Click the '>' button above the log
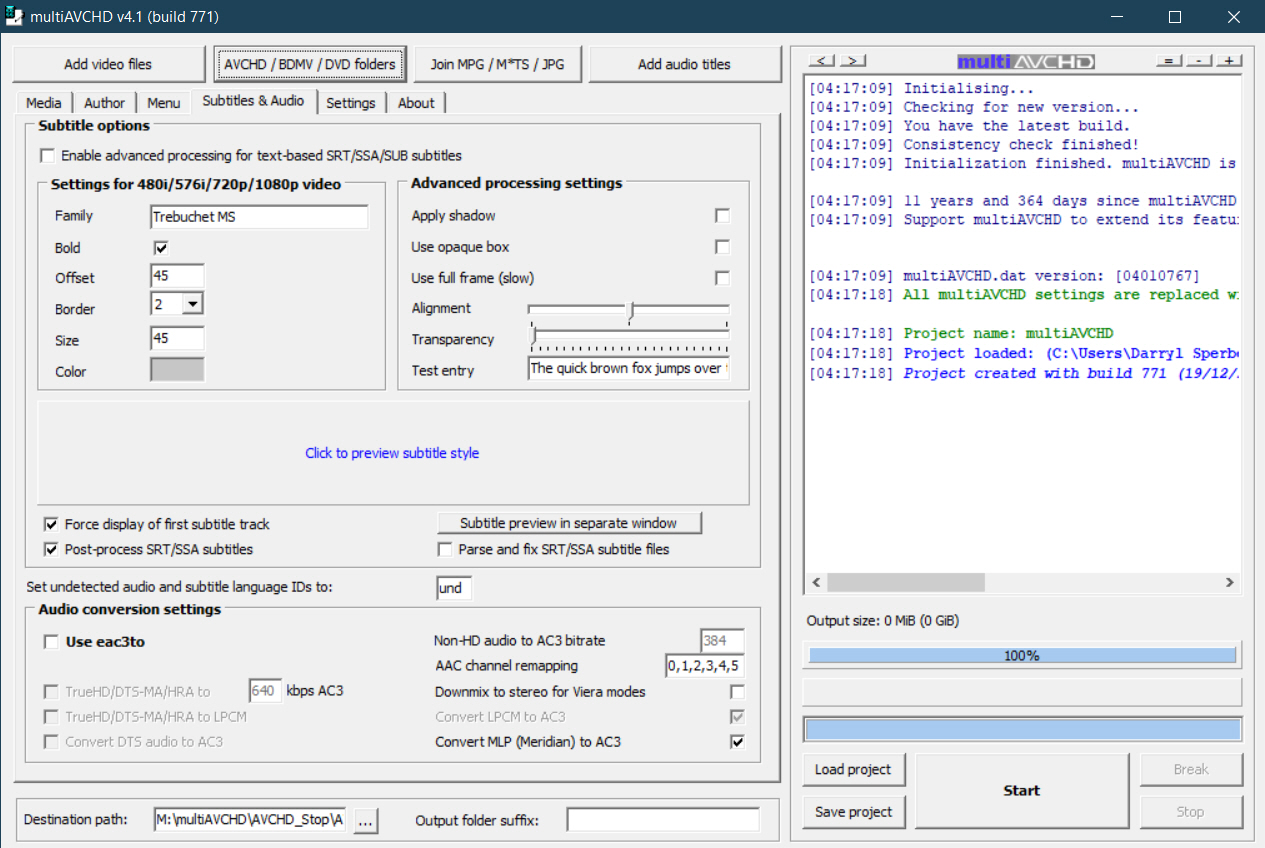This screenshot has height=848, width=1265. coord(851,61)
